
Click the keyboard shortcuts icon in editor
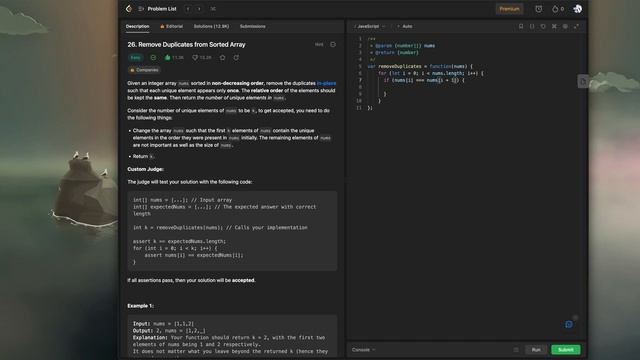(x=554, y=26)
